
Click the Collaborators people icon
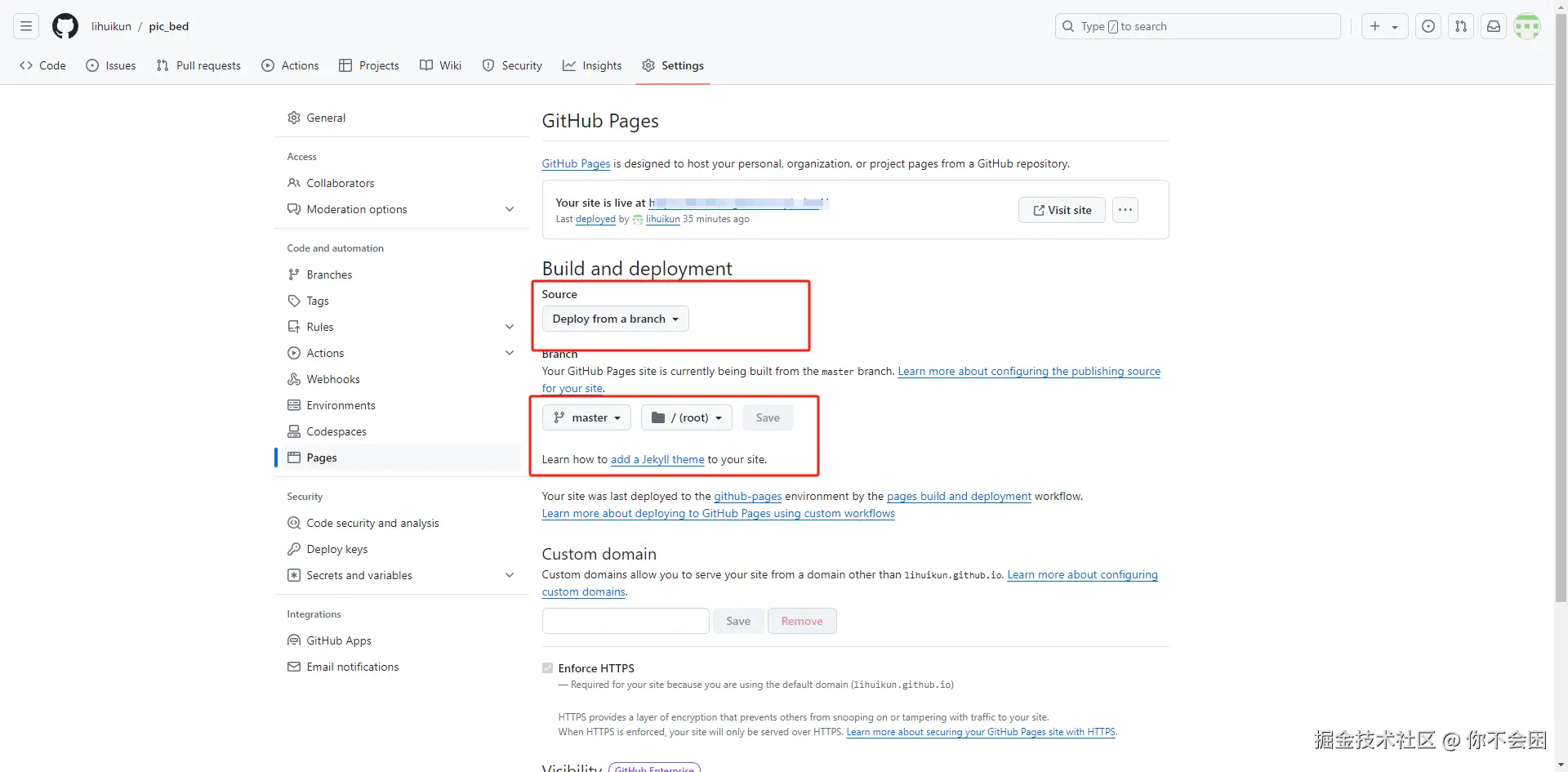[294, 183]
